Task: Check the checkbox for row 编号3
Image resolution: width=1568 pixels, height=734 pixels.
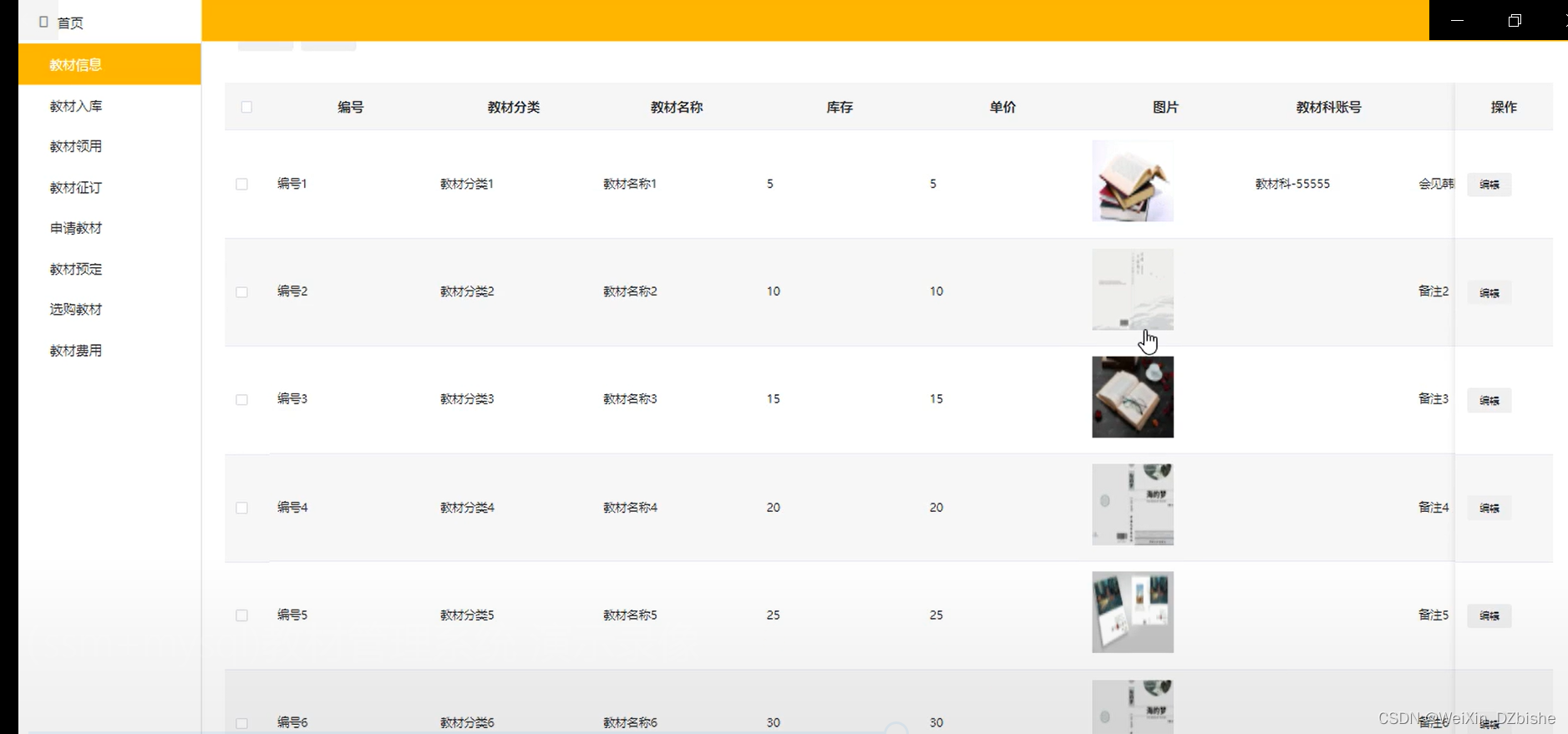Action: [241, 400]
